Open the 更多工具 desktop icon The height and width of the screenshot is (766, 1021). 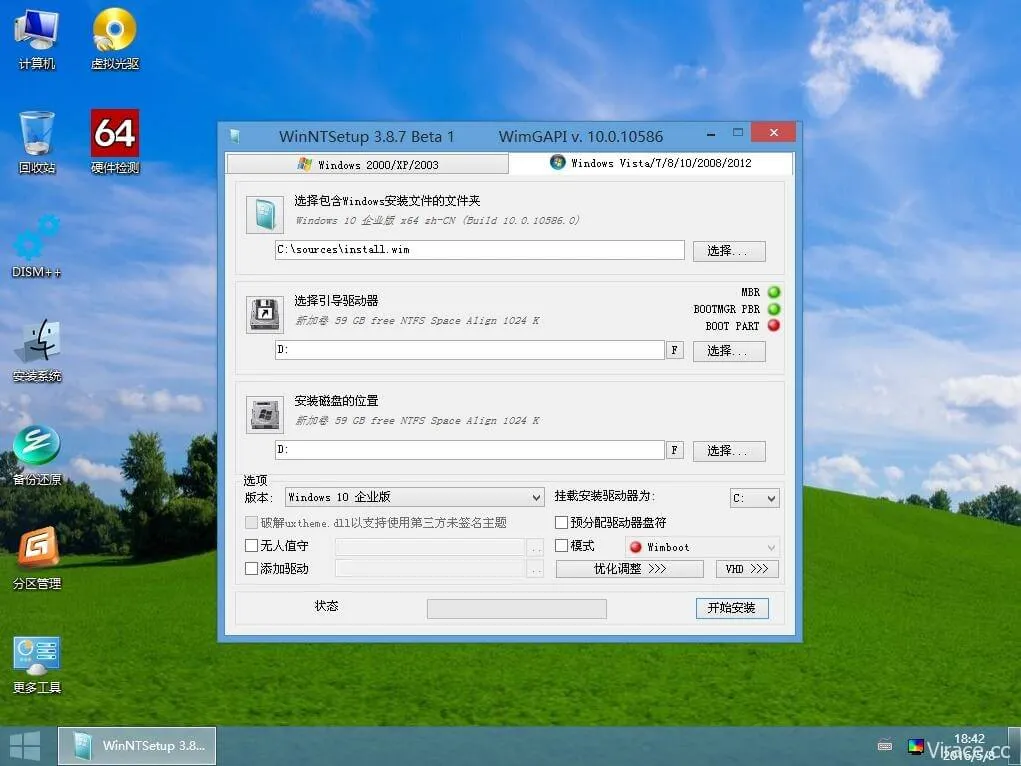click(36, 664)
